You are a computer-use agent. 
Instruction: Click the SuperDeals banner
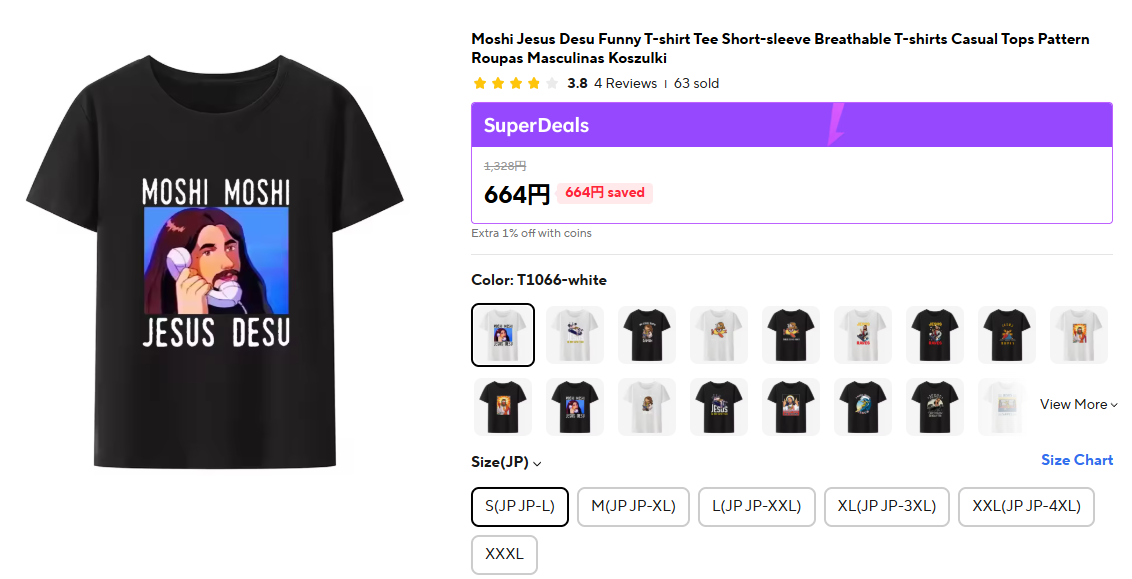(x=791, y=125)
